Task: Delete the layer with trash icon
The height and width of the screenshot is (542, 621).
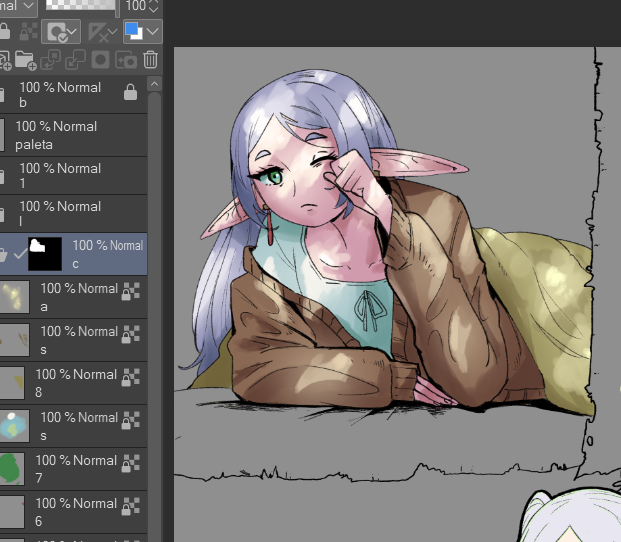Action: [x=150, y=60]
